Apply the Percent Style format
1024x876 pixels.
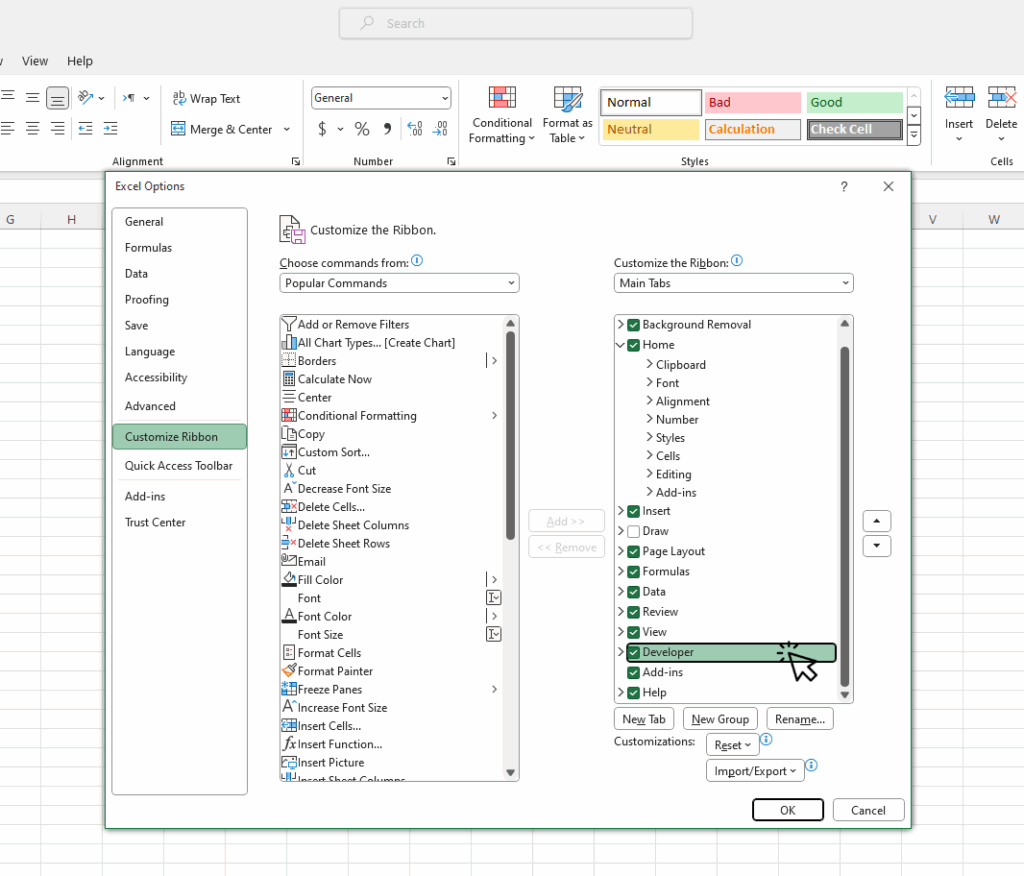coord(362,129)
